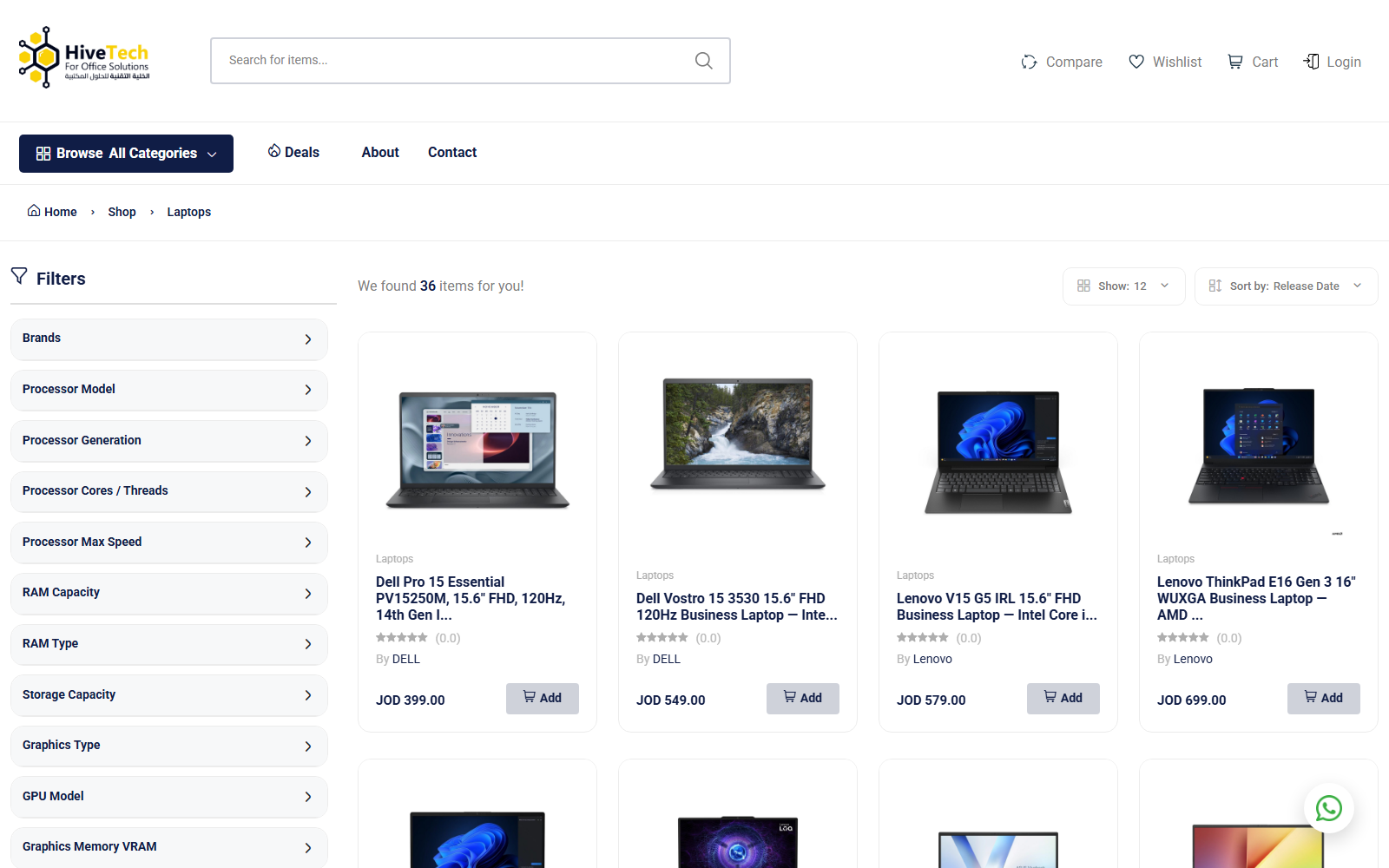The width and height of the screenshot is (1389, 868).
Task: Click grid icon in Browse All Categories
Action: pos(43,154)
